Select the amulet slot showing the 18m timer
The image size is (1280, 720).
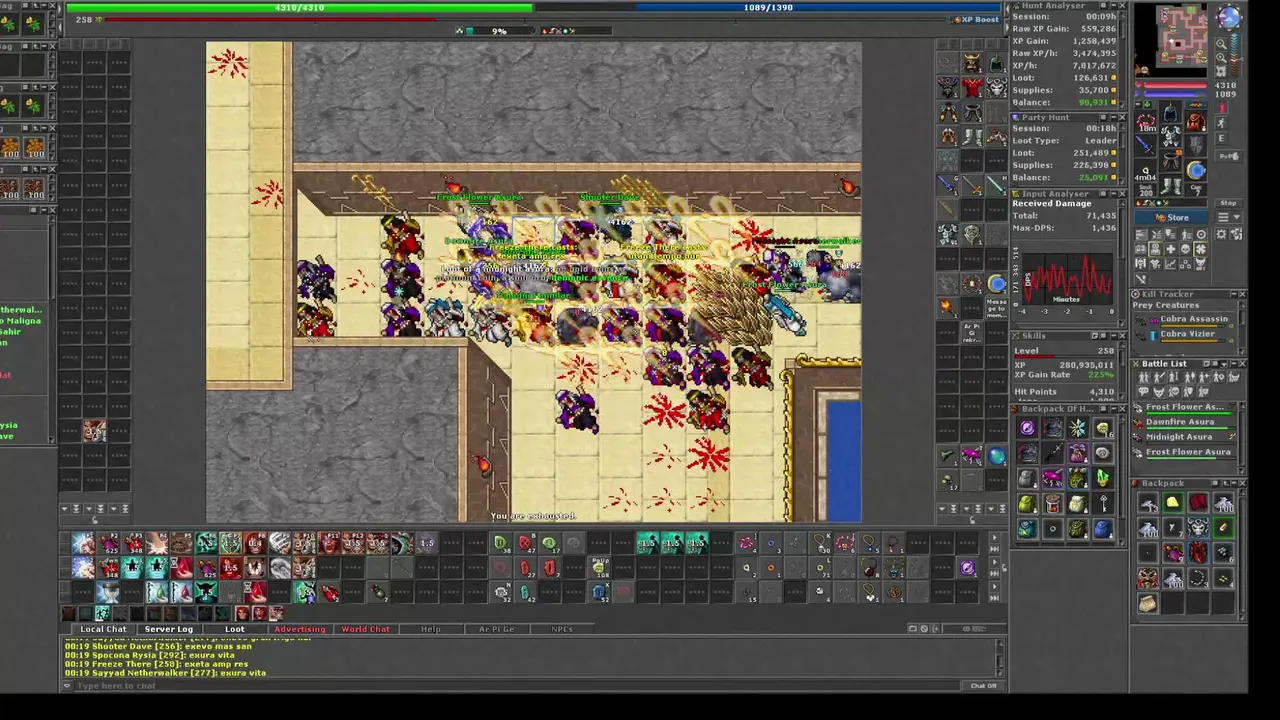point(1146,121)
